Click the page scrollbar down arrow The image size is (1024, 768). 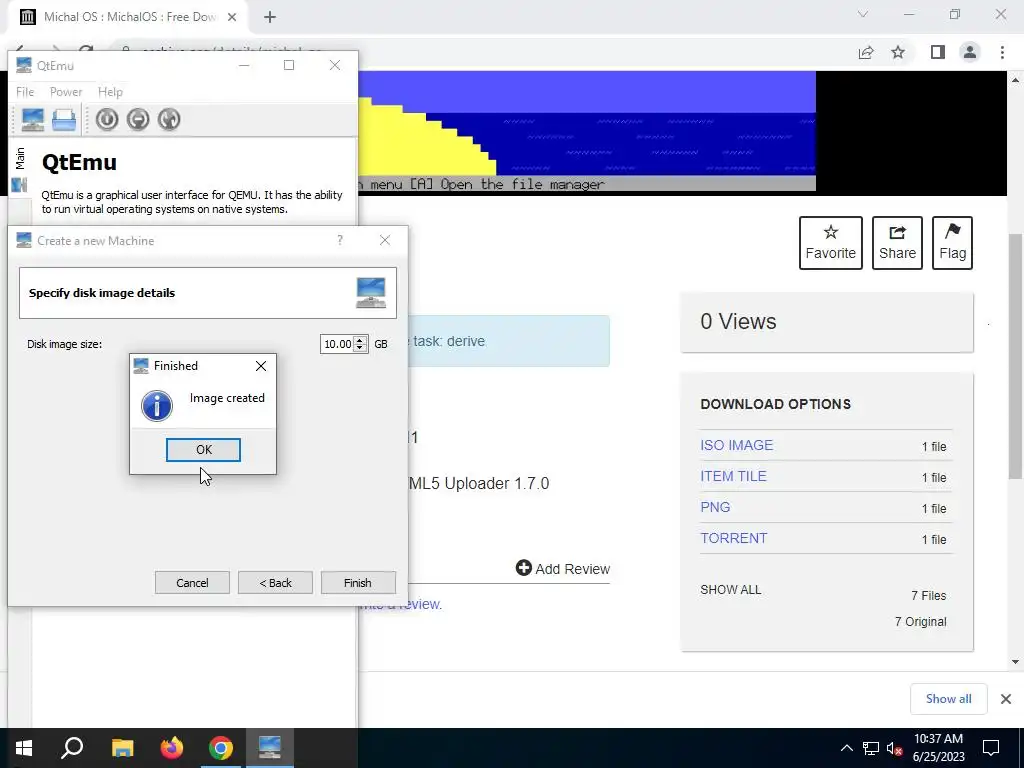pyautogui.click(x=1016, y=662)
